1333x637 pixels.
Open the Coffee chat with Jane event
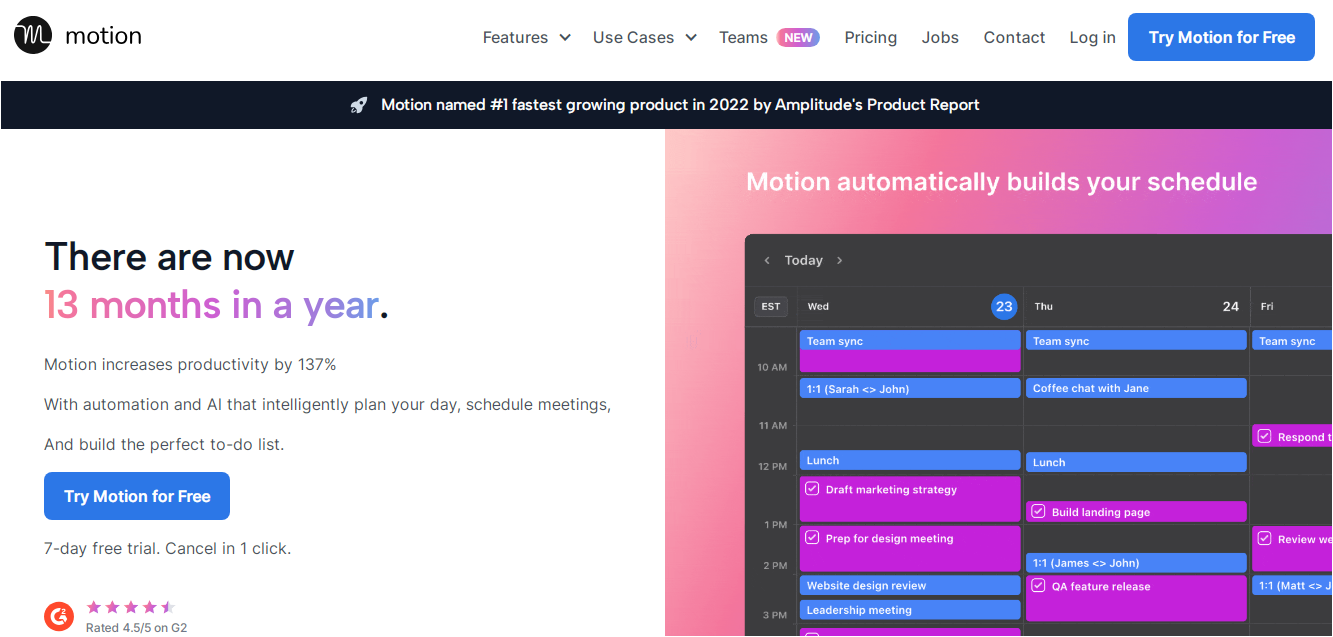click(1135, 388)
